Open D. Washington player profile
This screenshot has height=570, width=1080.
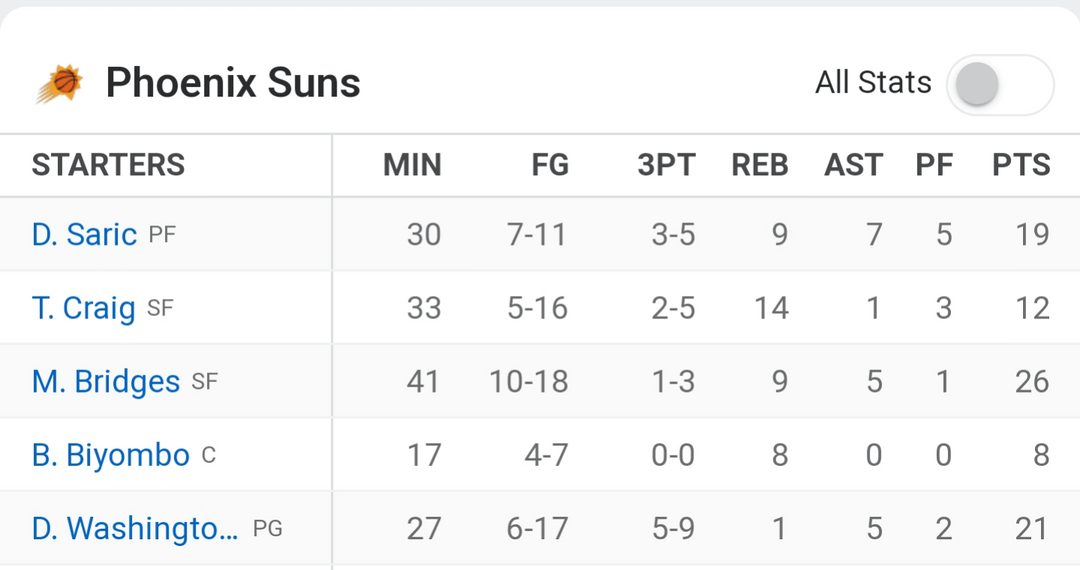[x=135, y=528]
